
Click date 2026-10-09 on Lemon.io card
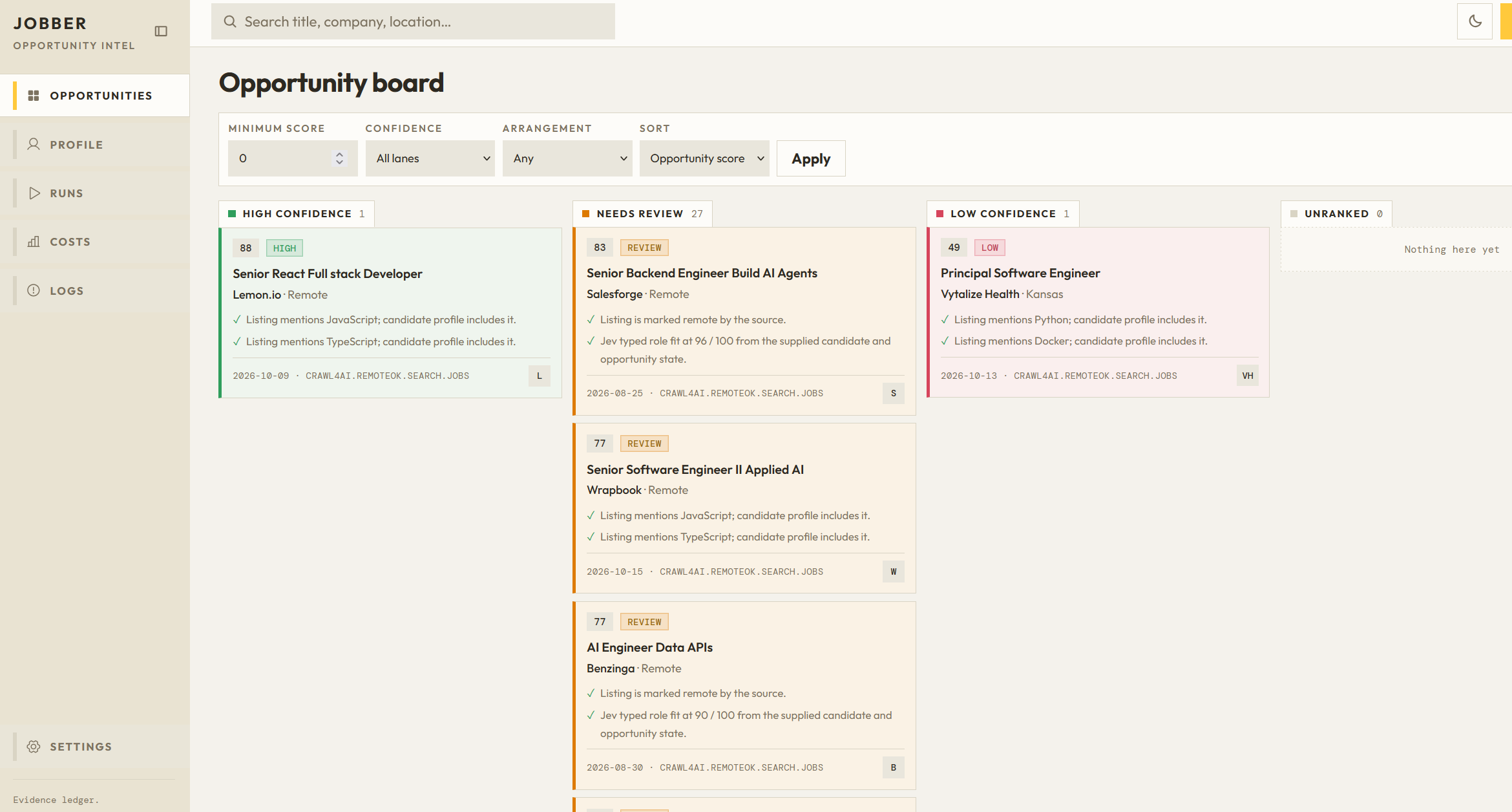261,376
